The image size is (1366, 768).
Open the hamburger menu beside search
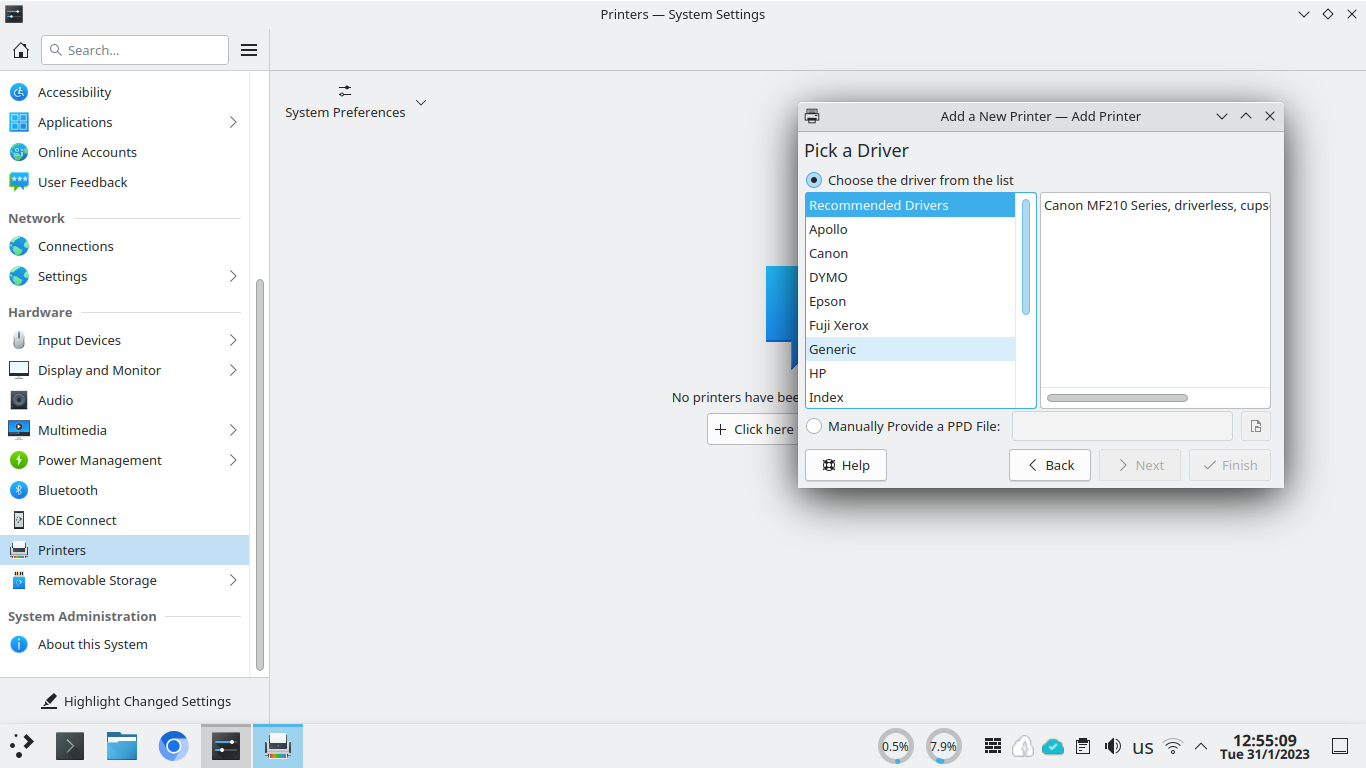coord(249,50)
